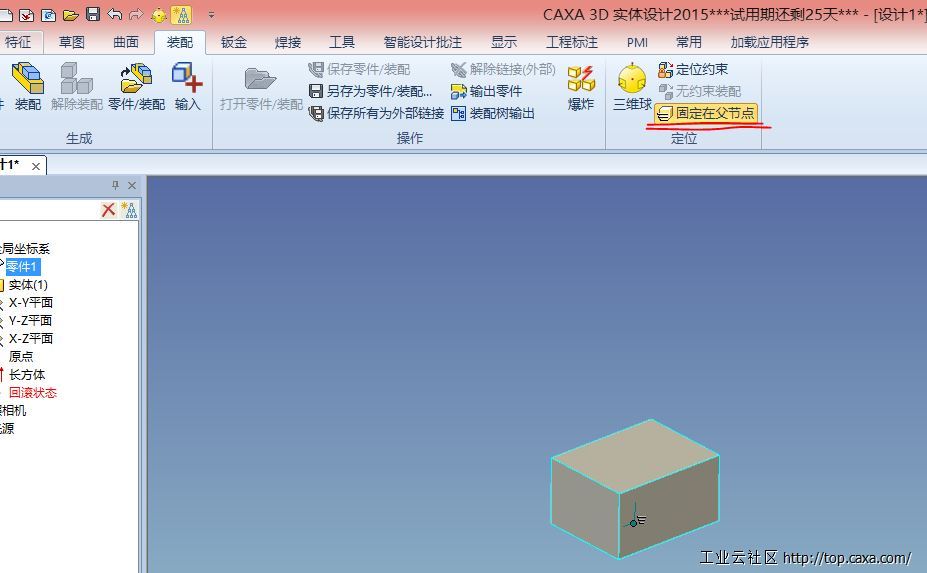The width and height of the screenshot is (927, 573).
Task: Switch to the 焊接 ribbon tab
Action: pyautogui.click(x=288, y=42)
